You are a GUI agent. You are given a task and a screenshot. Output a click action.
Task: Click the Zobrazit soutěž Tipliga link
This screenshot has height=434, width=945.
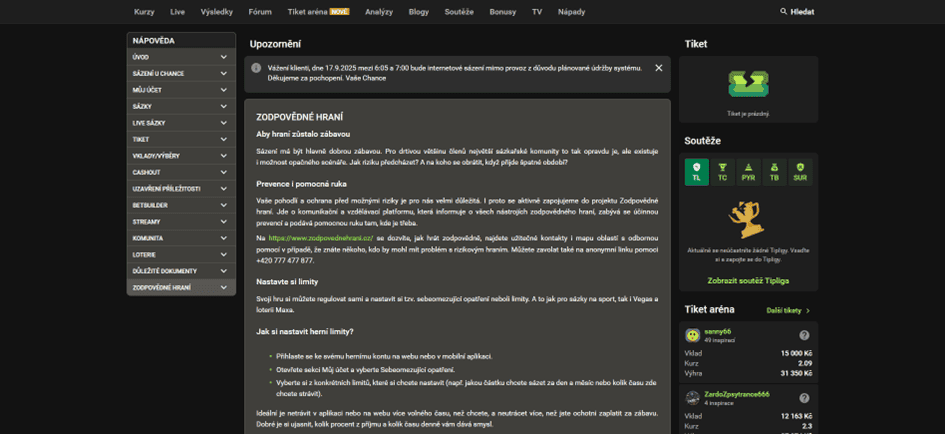click(748, 281)
